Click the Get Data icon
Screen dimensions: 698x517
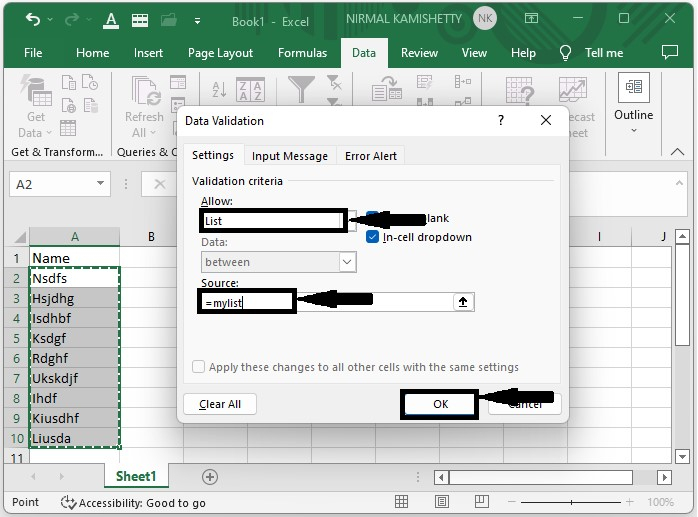coord(36,91)
